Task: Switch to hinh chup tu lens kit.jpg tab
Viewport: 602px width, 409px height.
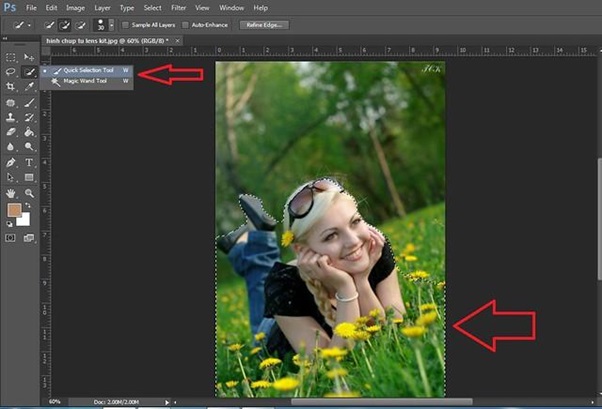Action: click(107, 41)
